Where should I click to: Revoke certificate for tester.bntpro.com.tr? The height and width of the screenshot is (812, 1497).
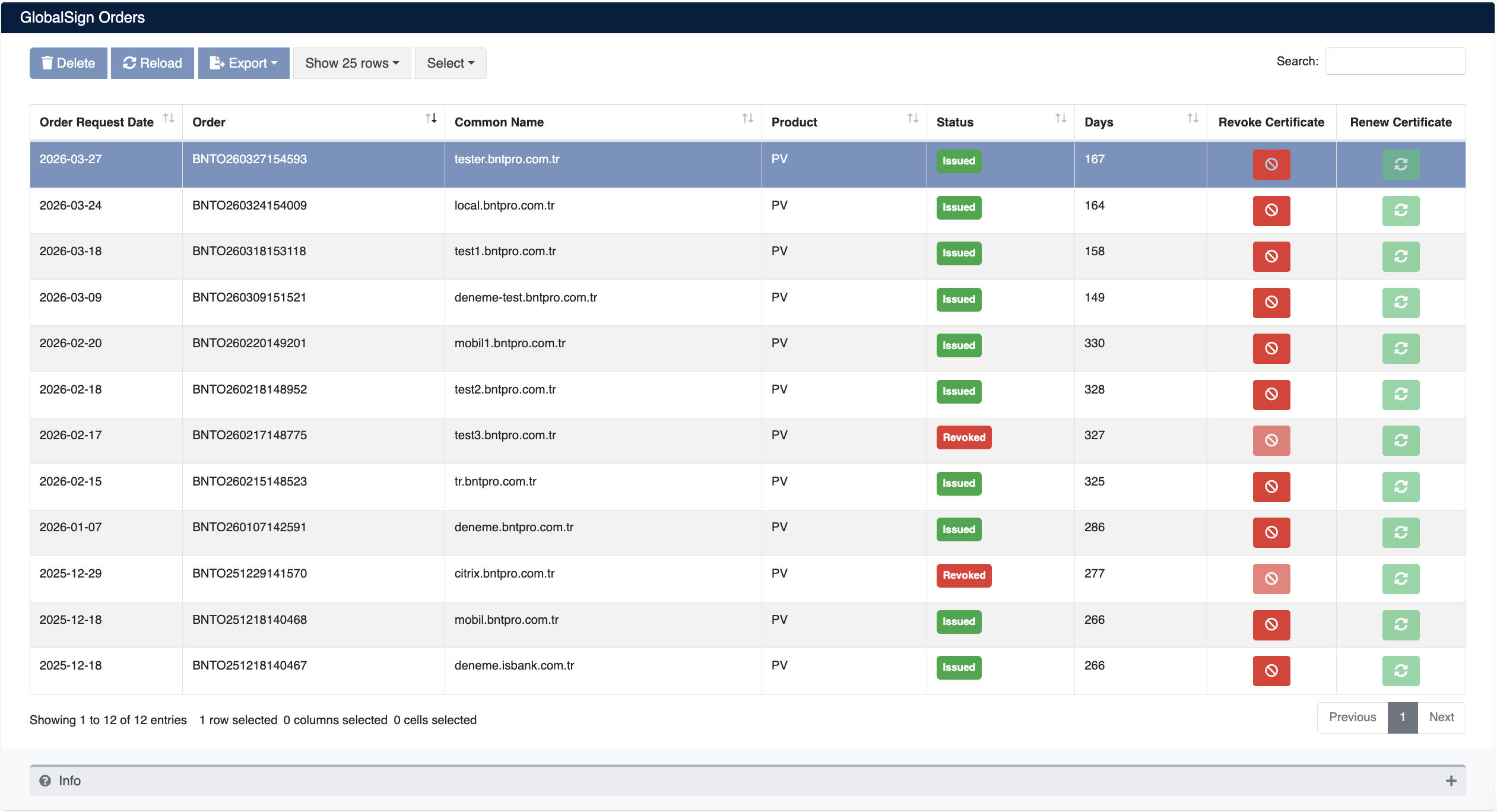1271,164
